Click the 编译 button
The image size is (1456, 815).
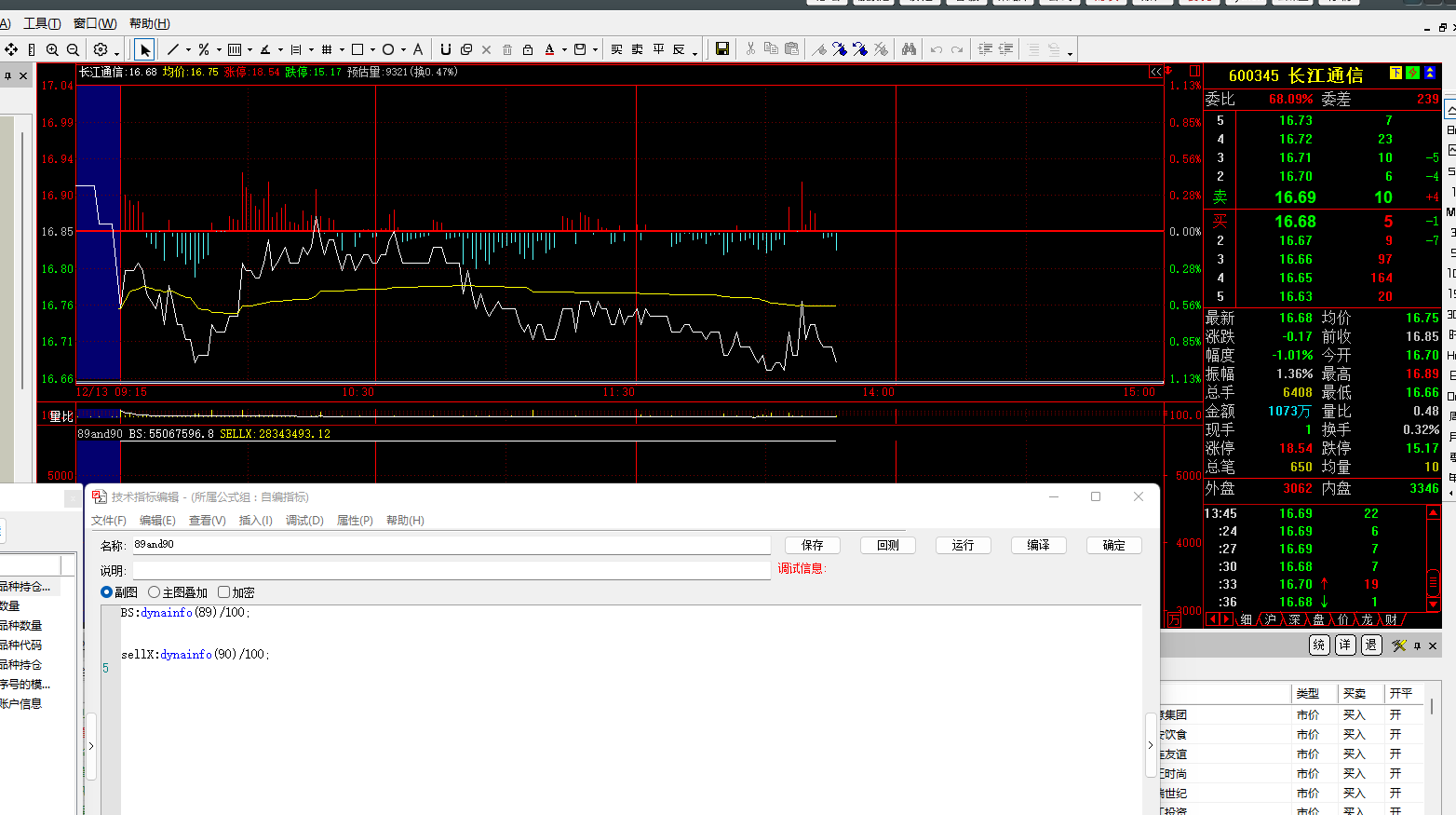coord(1038,545)
